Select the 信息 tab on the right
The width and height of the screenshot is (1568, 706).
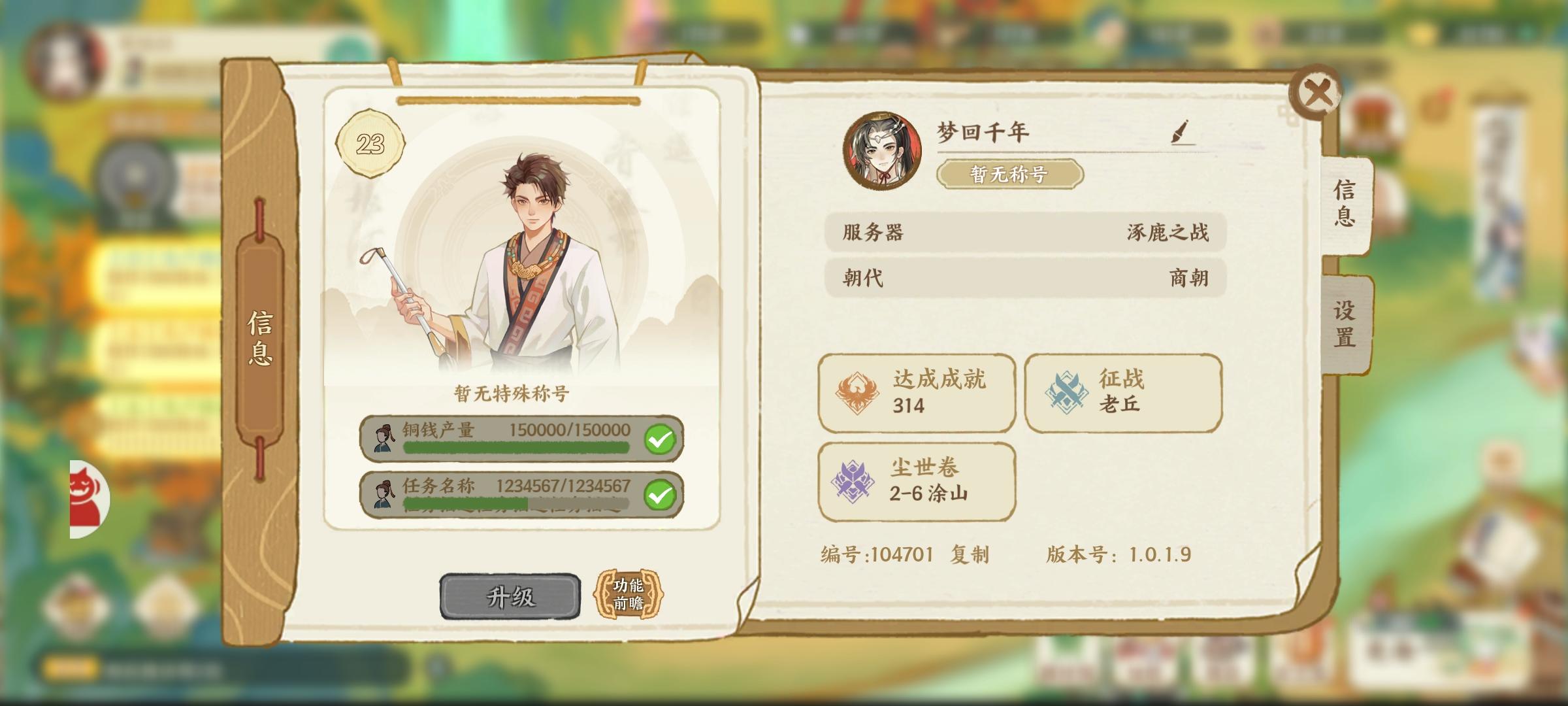point(1345,204)
